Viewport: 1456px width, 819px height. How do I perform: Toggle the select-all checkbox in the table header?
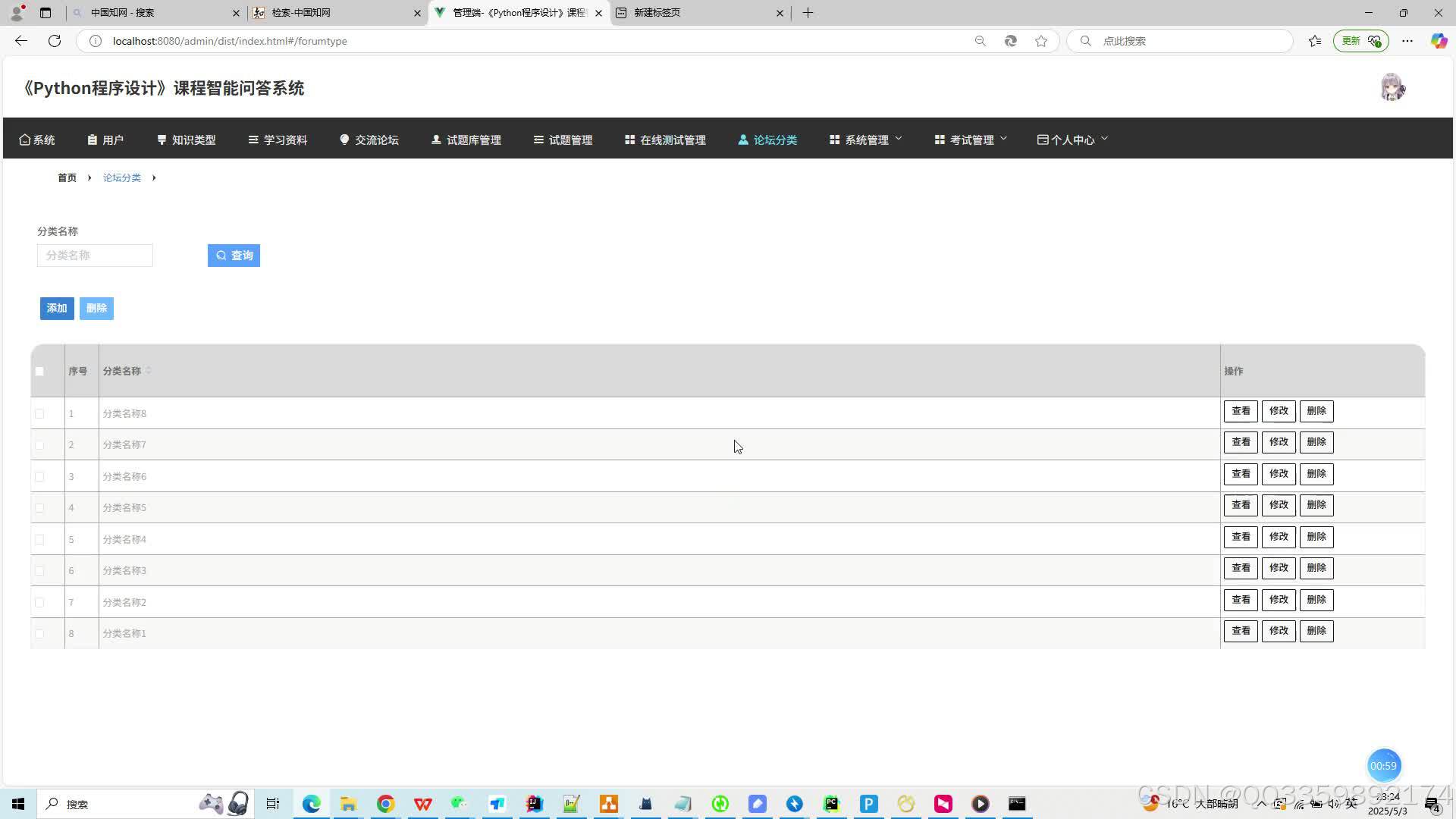39,372
